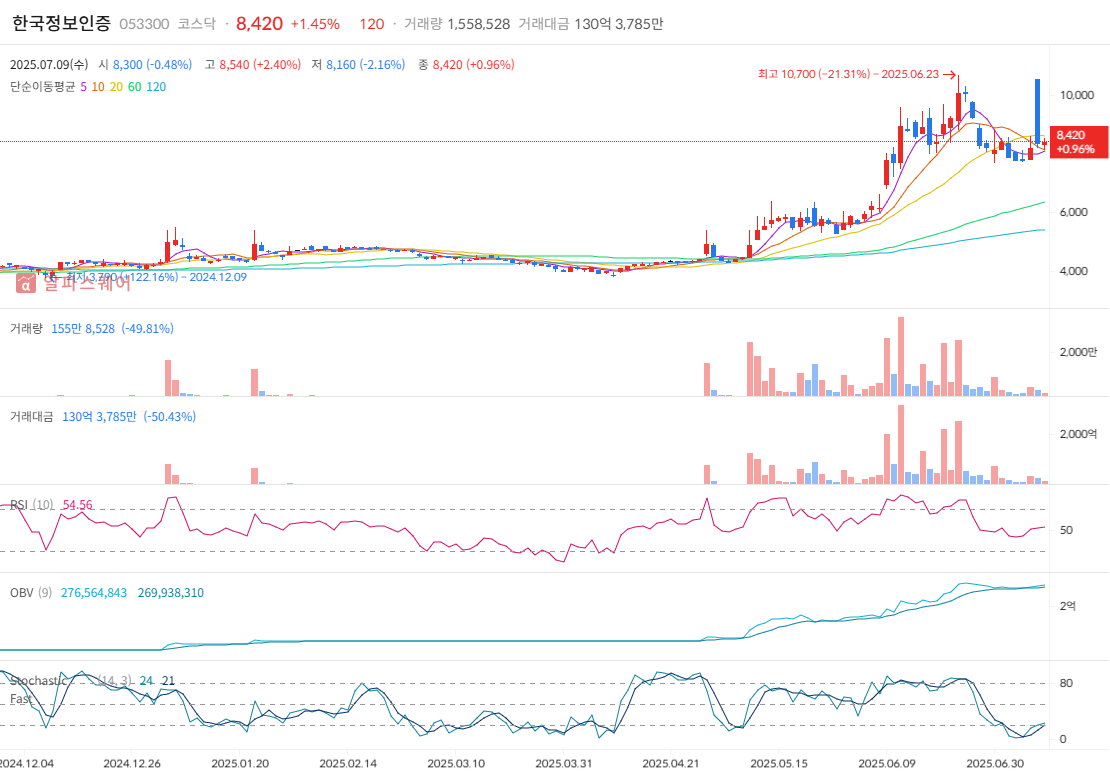1110x778 pixels.
Task: Click the 2025.03.10 date axis label
Action: click(x=456, y=764)
